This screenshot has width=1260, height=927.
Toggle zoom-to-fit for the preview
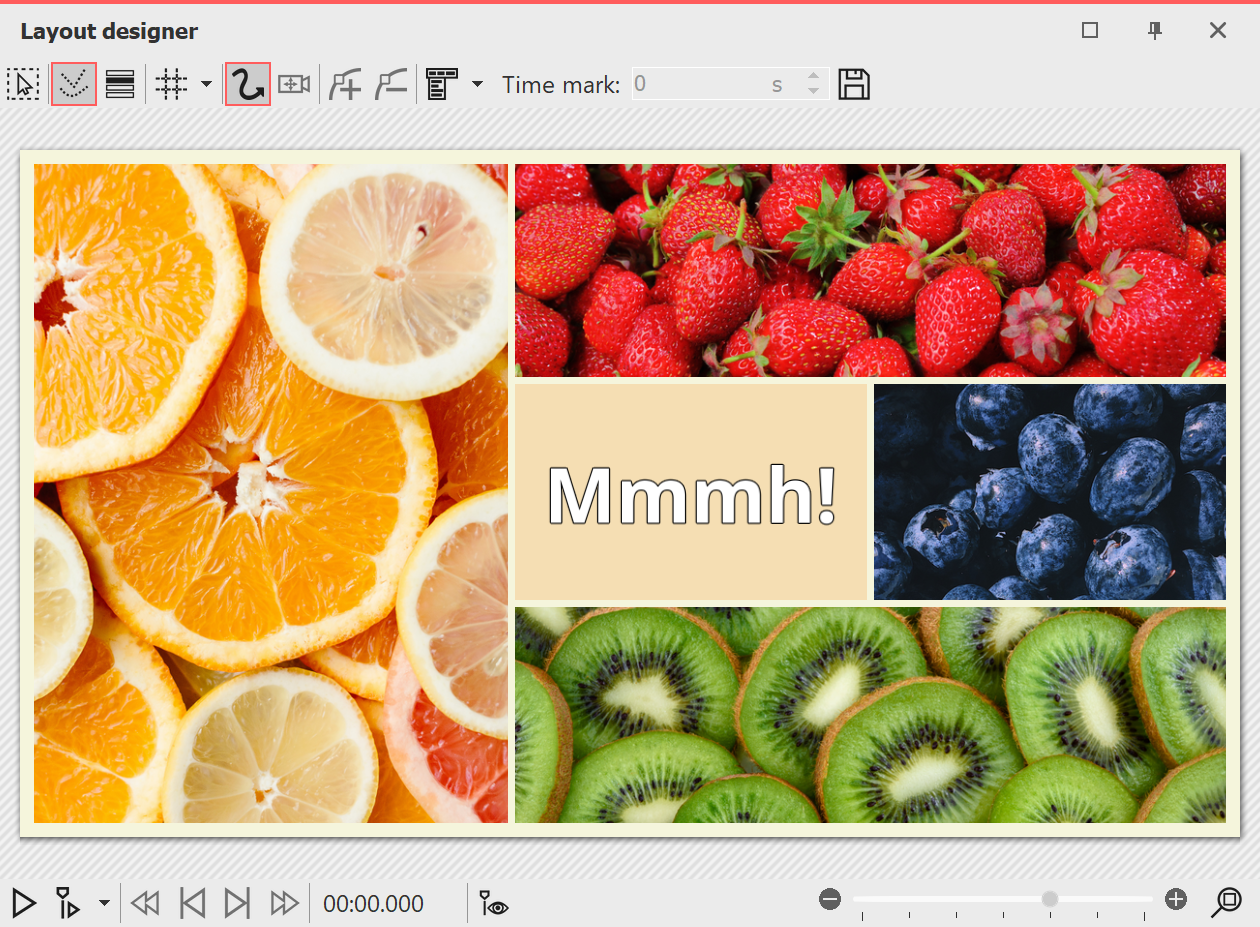1229,902
